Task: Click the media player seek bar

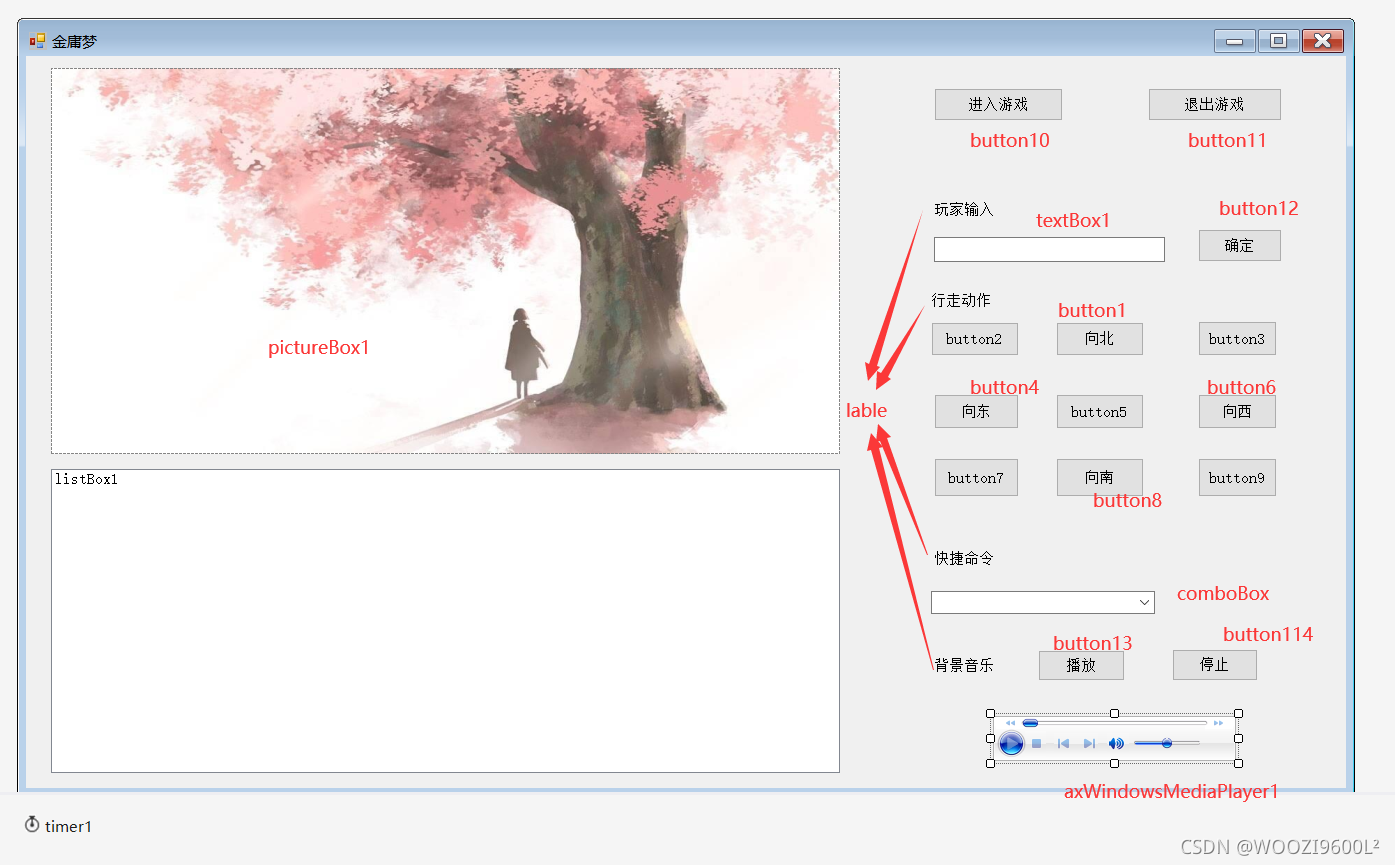Action: (x=1114, y=722)
